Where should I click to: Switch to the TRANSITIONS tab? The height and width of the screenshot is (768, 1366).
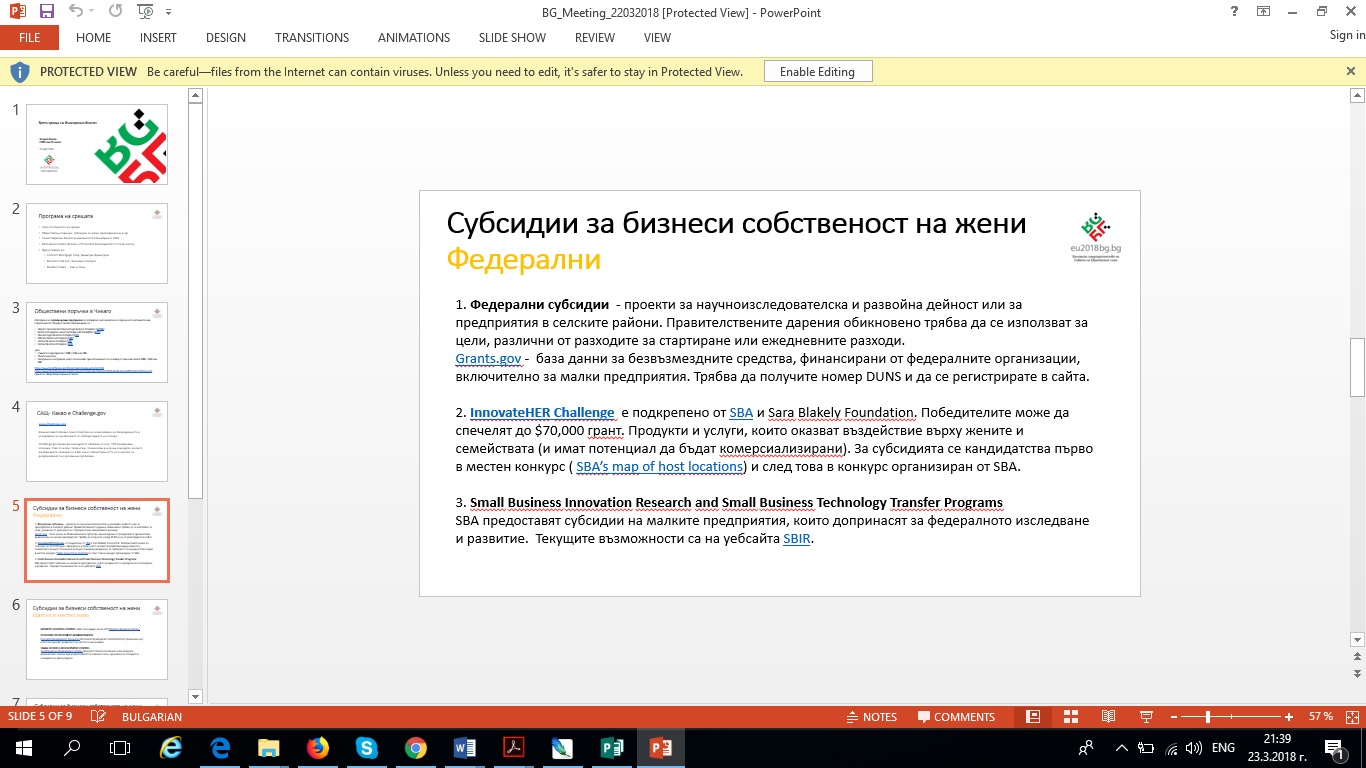pos(312,38)
